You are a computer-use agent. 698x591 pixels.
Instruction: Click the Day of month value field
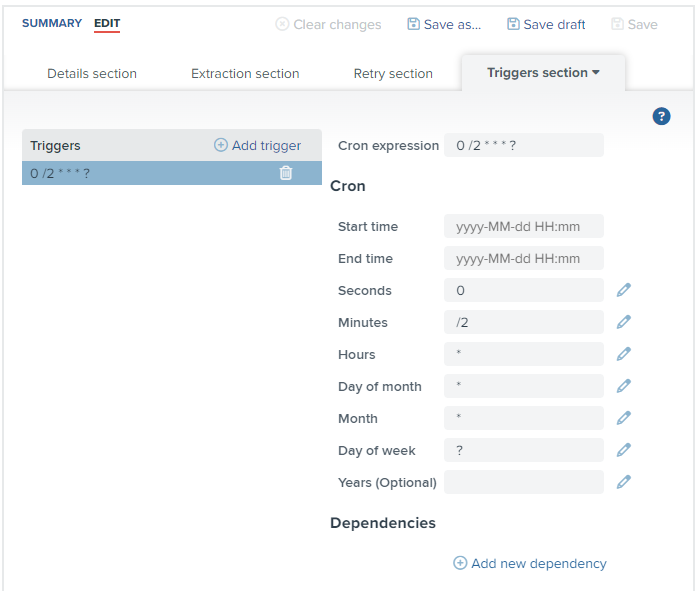524,386
